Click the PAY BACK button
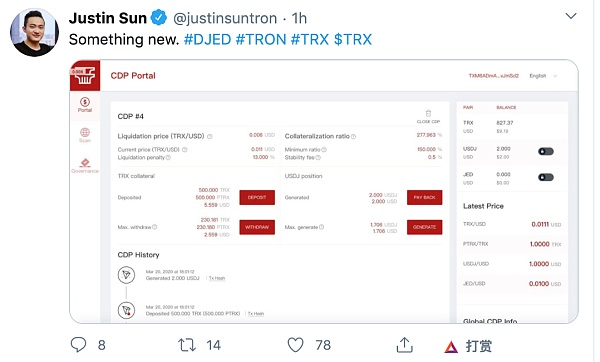 coord(424,197)
